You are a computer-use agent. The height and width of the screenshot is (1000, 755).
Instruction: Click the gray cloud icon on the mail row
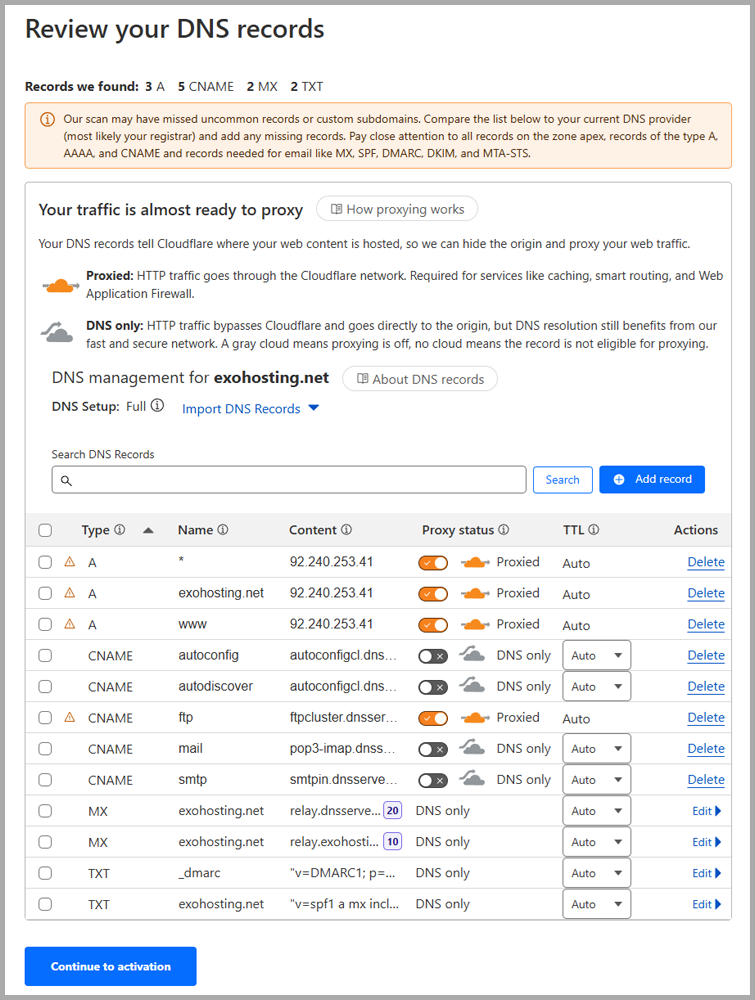(472, 747)
